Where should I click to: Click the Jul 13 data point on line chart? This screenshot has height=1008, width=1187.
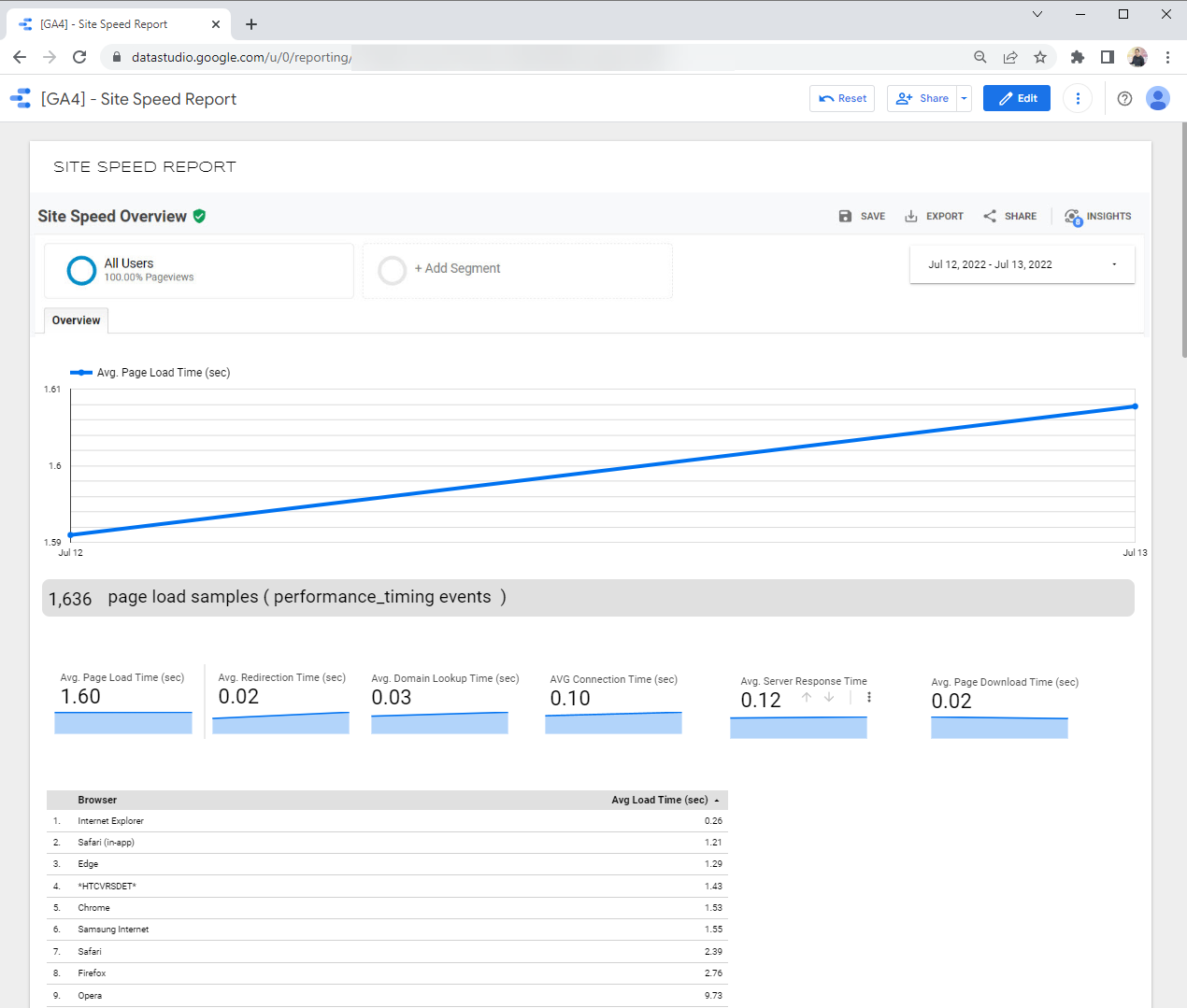pos(1135,406)
